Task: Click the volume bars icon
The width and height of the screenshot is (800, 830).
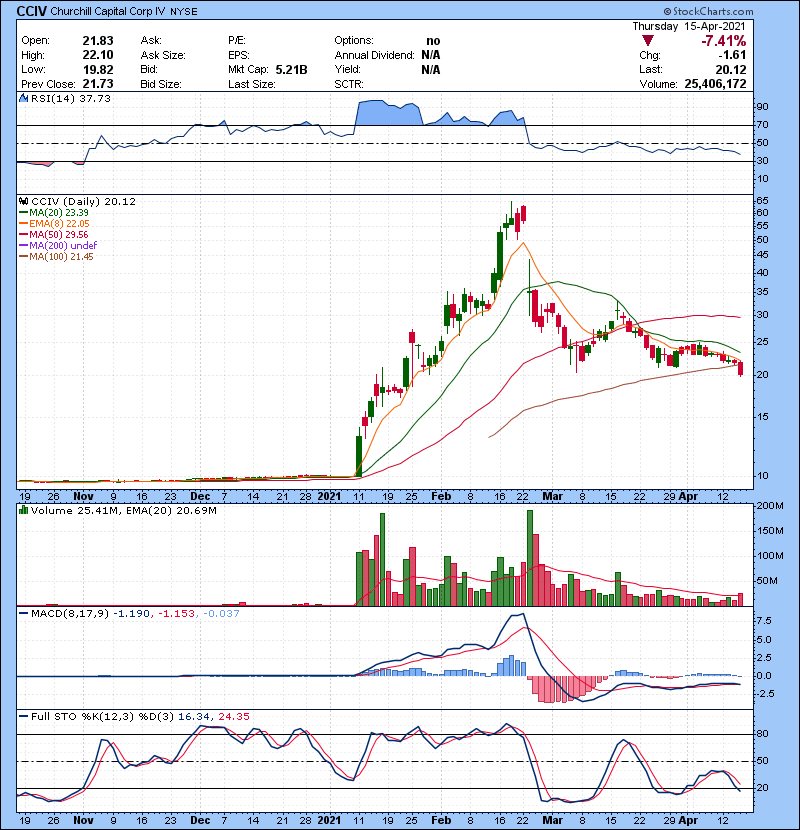Action: click(x=23, y=511)
